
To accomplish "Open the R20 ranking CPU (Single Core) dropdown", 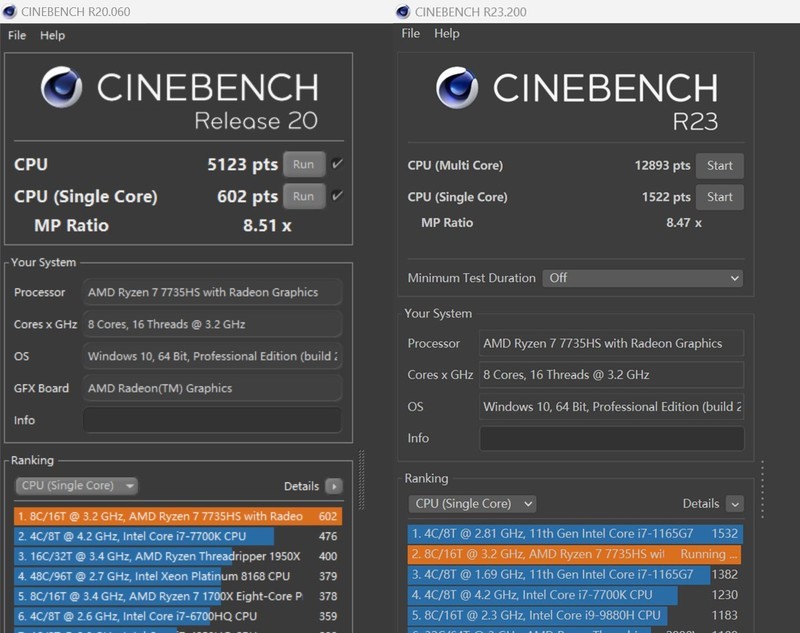I will pos(77,486).
